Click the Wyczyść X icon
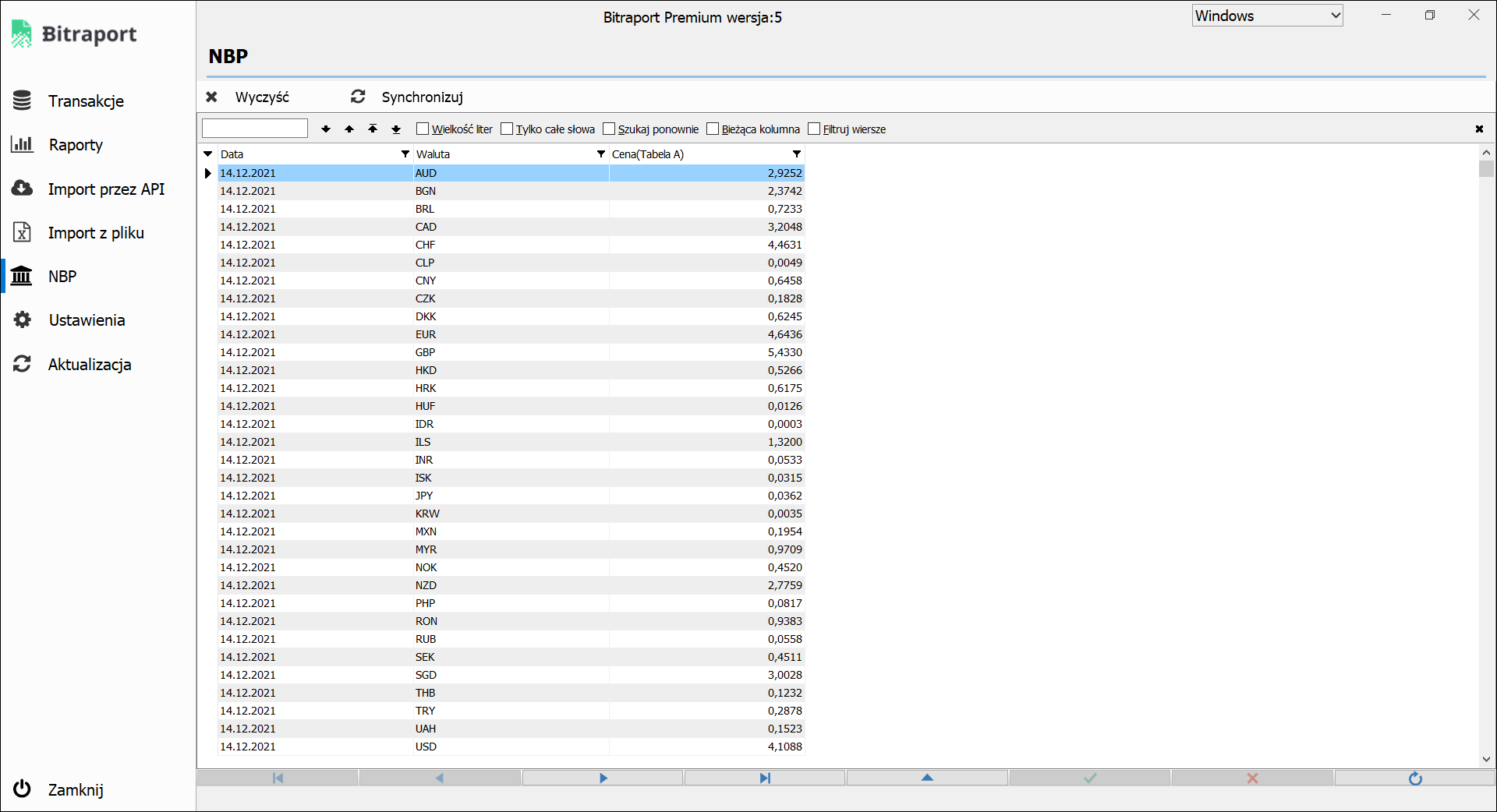This screenshot has height=812, width=1497. coord(211,97)
